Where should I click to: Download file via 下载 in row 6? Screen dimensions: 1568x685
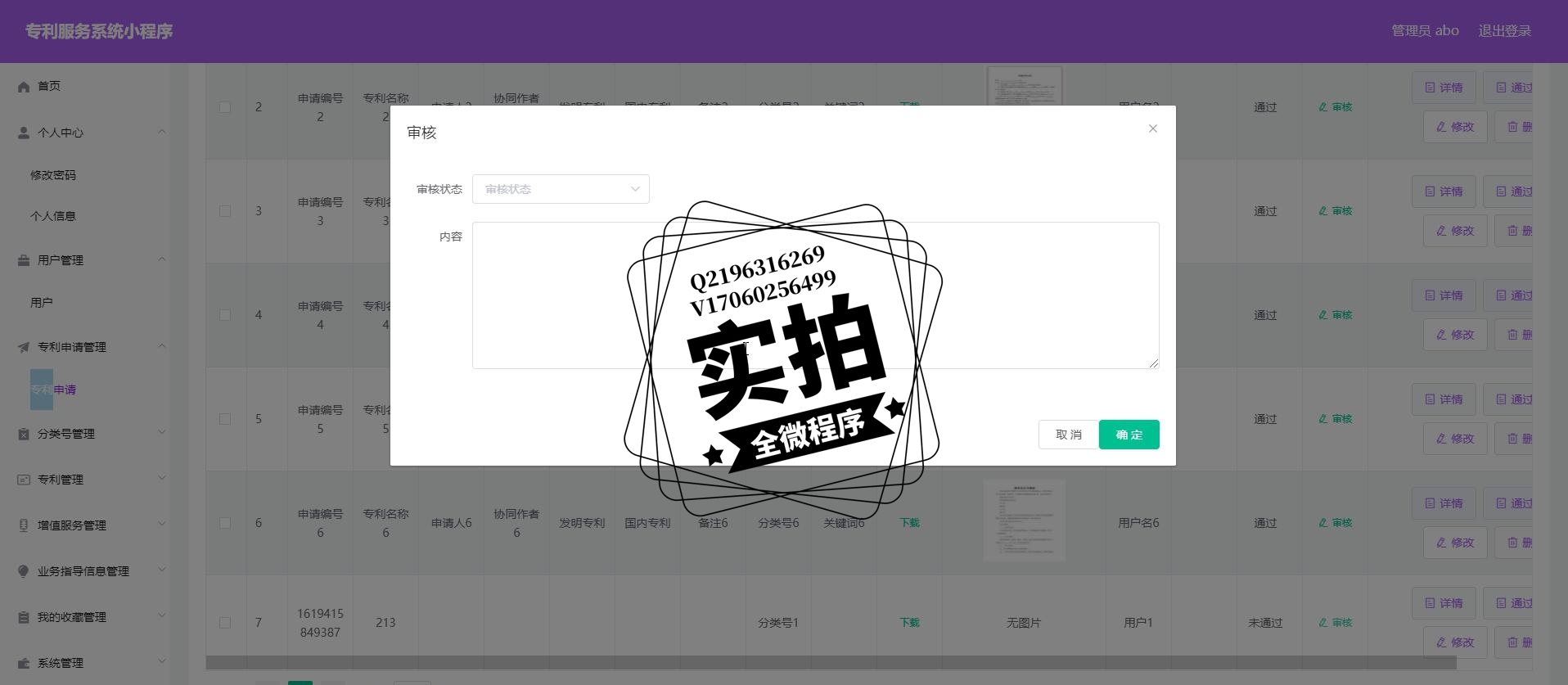909,523
